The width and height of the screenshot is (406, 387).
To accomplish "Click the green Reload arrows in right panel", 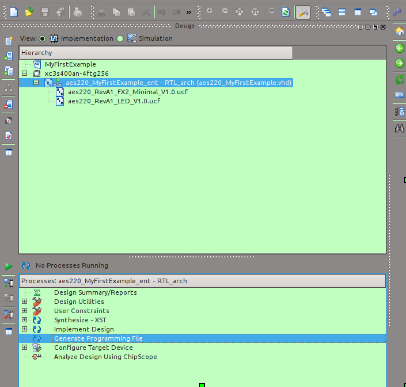I will click(399, 79).
